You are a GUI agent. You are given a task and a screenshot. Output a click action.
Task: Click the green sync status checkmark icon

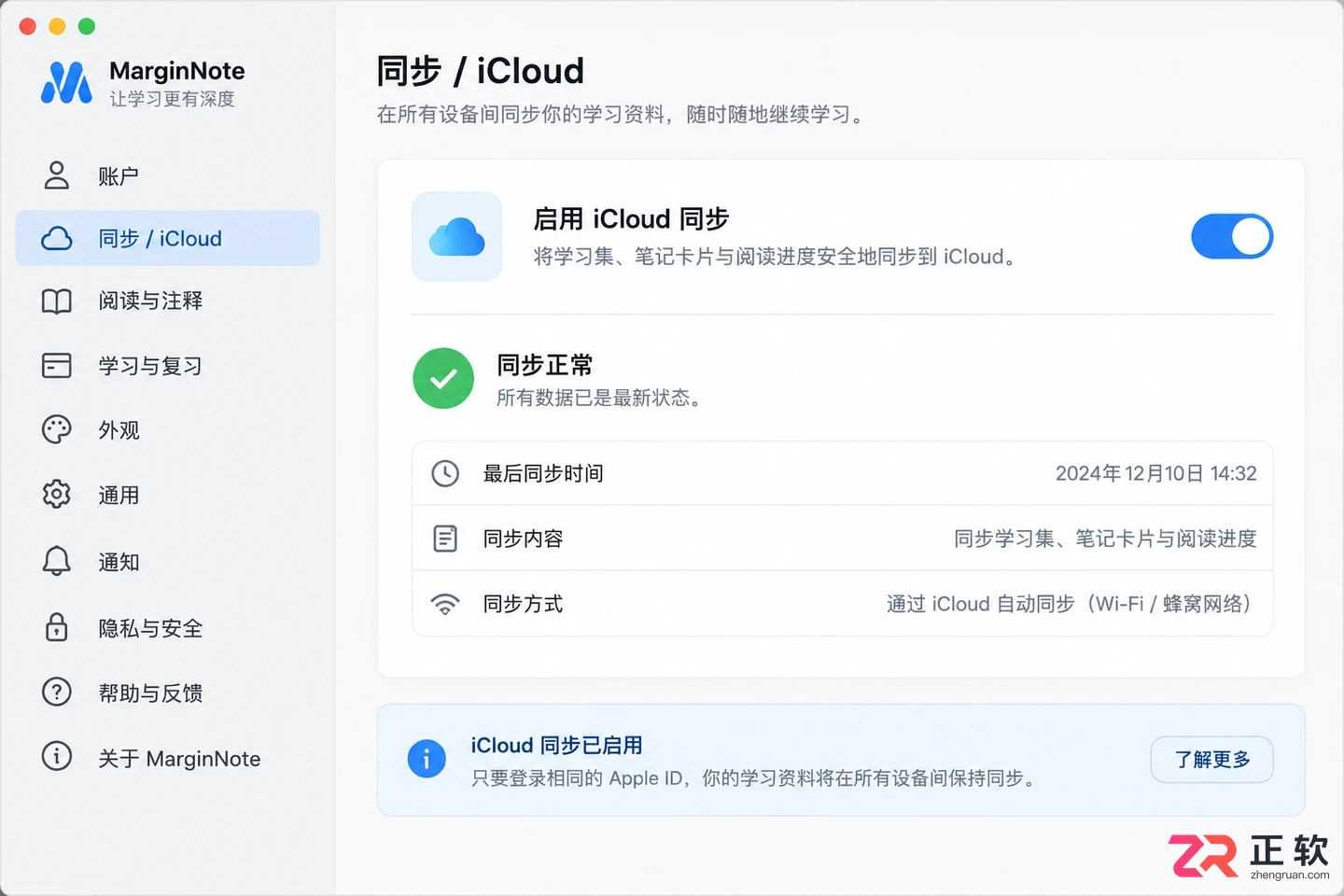point(444,378)
